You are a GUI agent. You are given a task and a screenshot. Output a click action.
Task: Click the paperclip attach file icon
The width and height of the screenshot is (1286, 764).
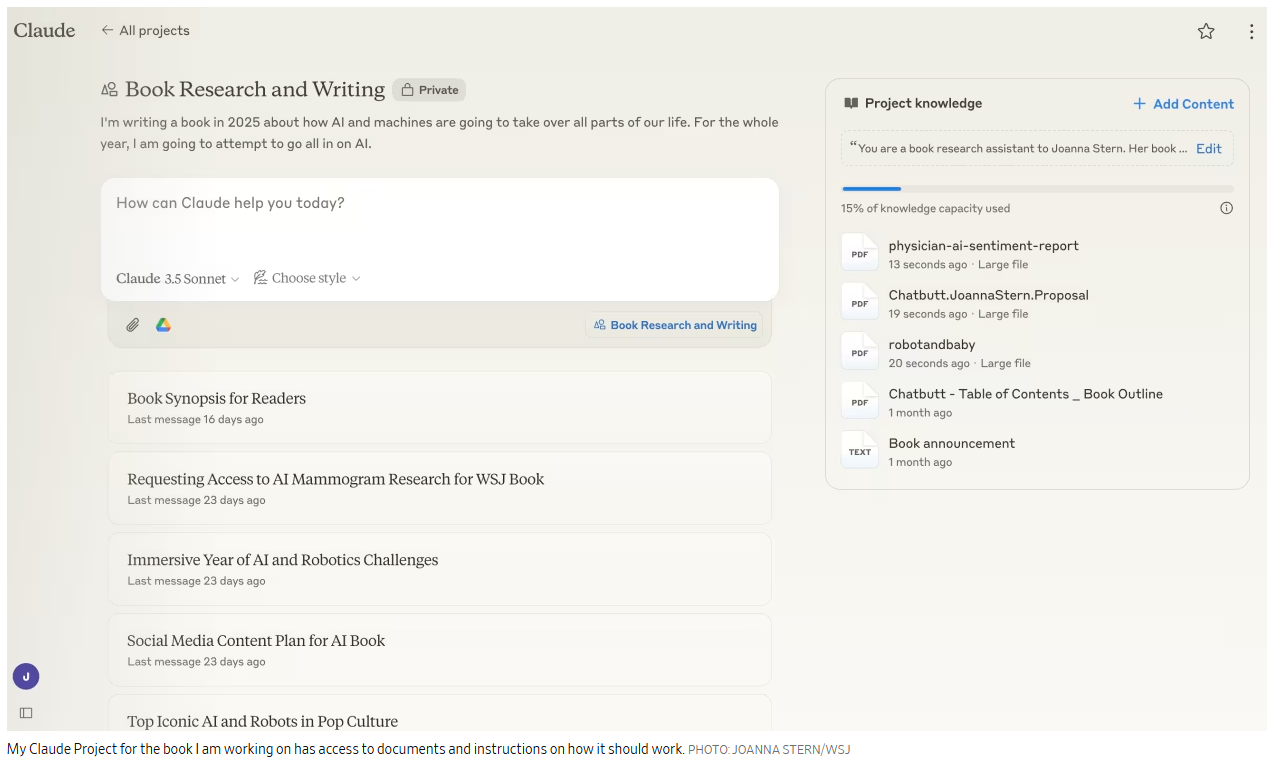[132, 325]
